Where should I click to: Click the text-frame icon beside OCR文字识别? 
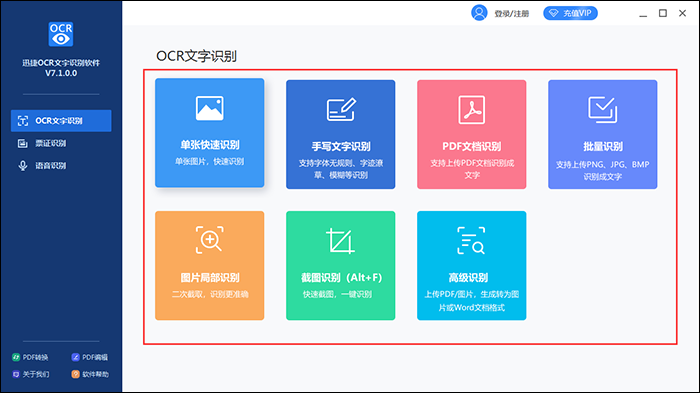(x=23, y=121)
